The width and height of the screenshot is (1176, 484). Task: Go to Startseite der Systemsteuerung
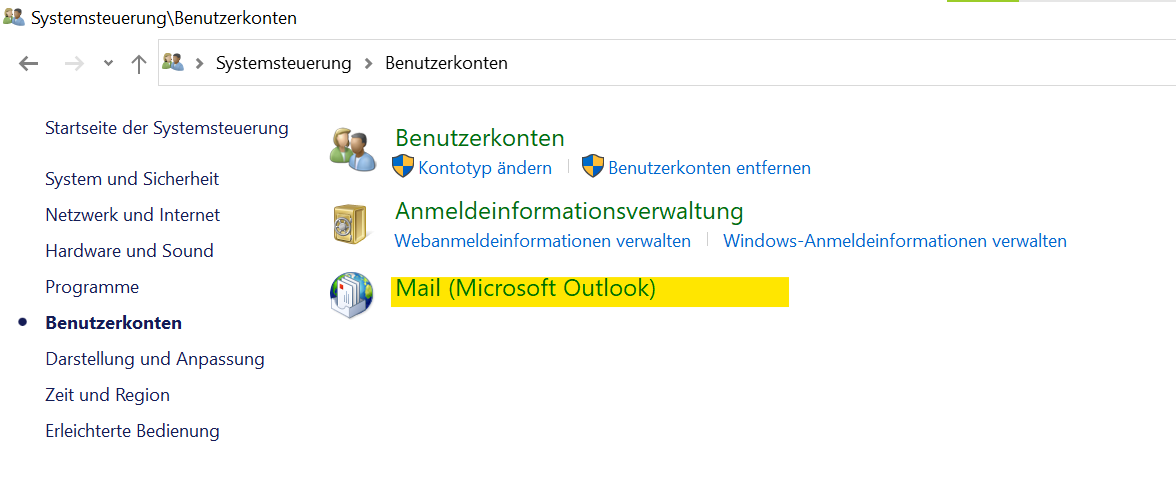pos(166,128)
